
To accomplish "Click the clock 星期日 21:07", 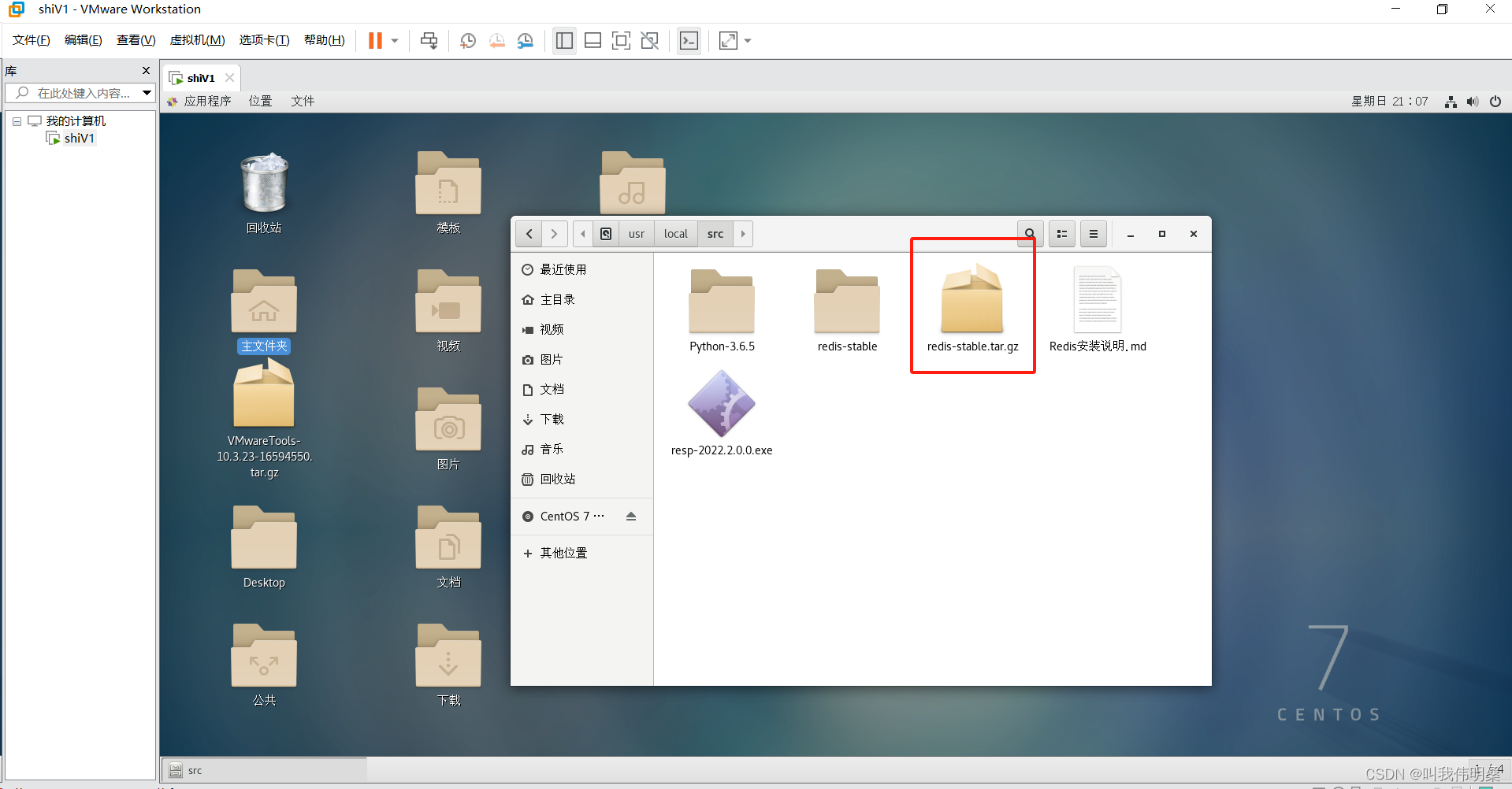I will (1389, 101).
